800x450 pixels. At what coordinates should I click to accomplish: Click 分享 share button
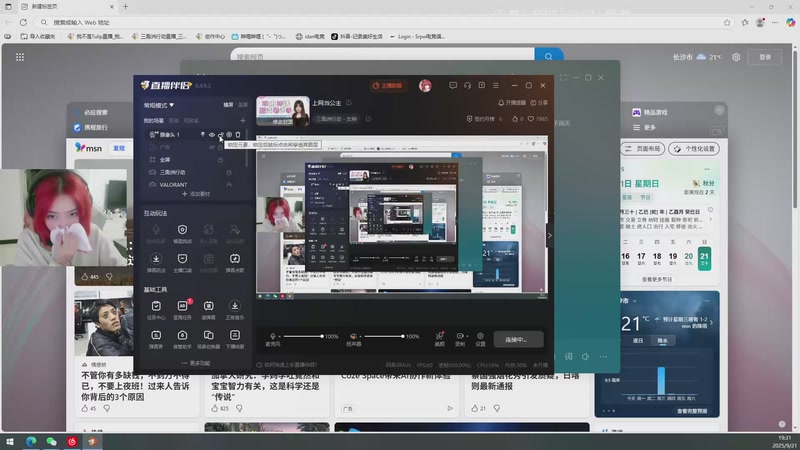pos(539,103)
